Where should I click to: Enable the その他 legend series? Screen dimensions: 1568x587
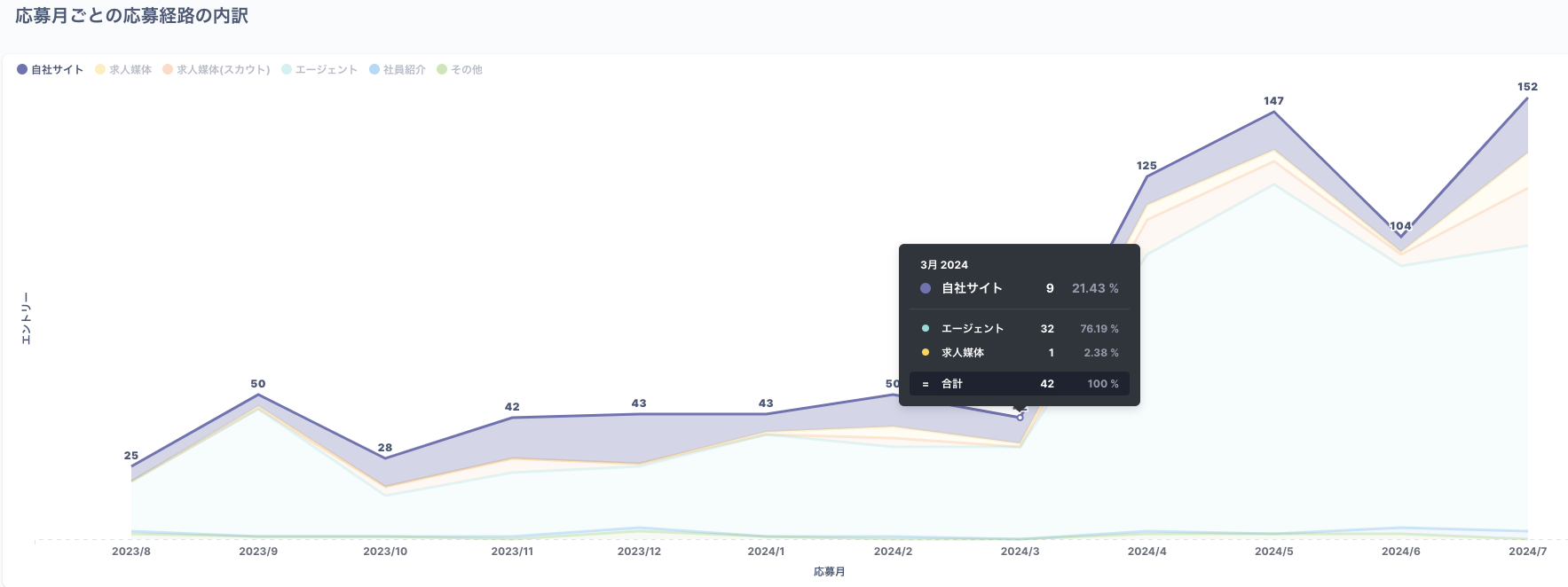click(x=460, y=69)
